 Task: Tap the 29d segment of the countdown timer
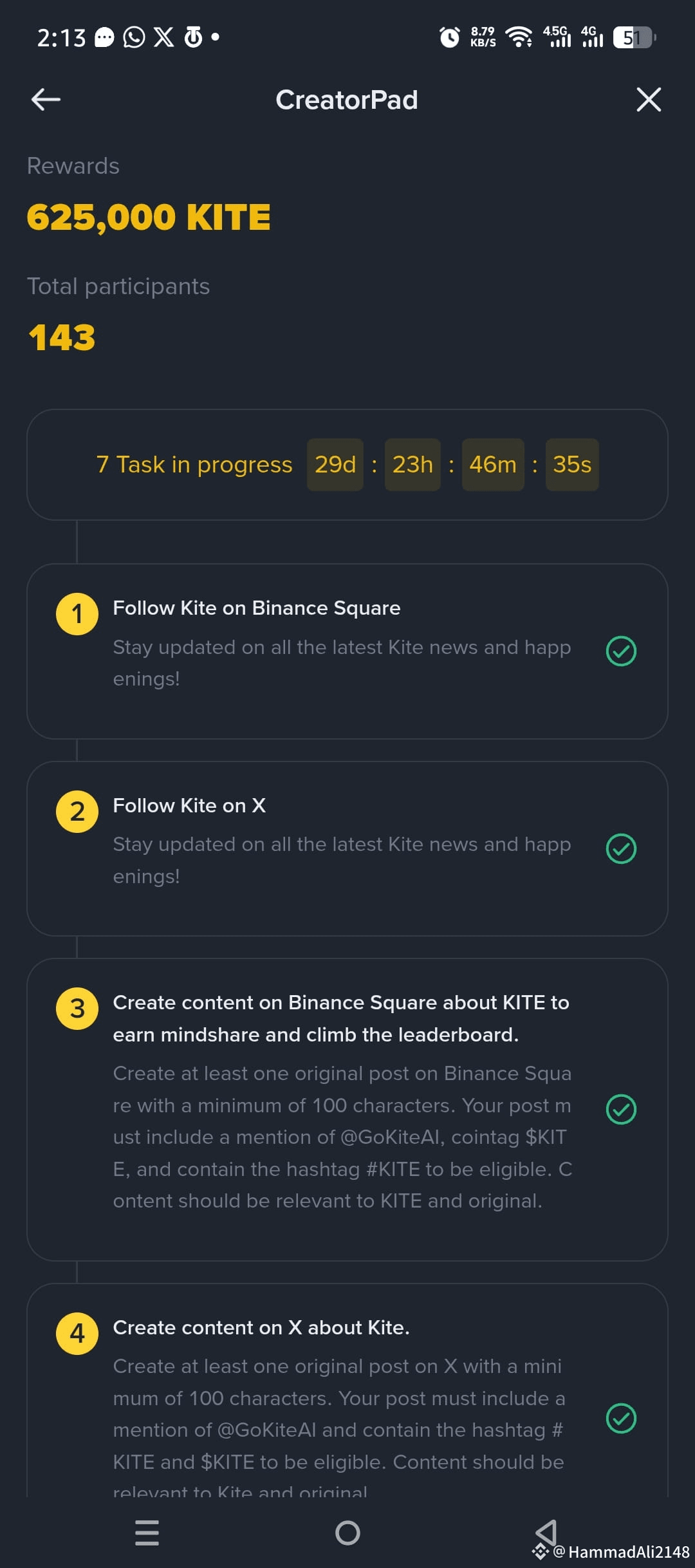[335, 464]
